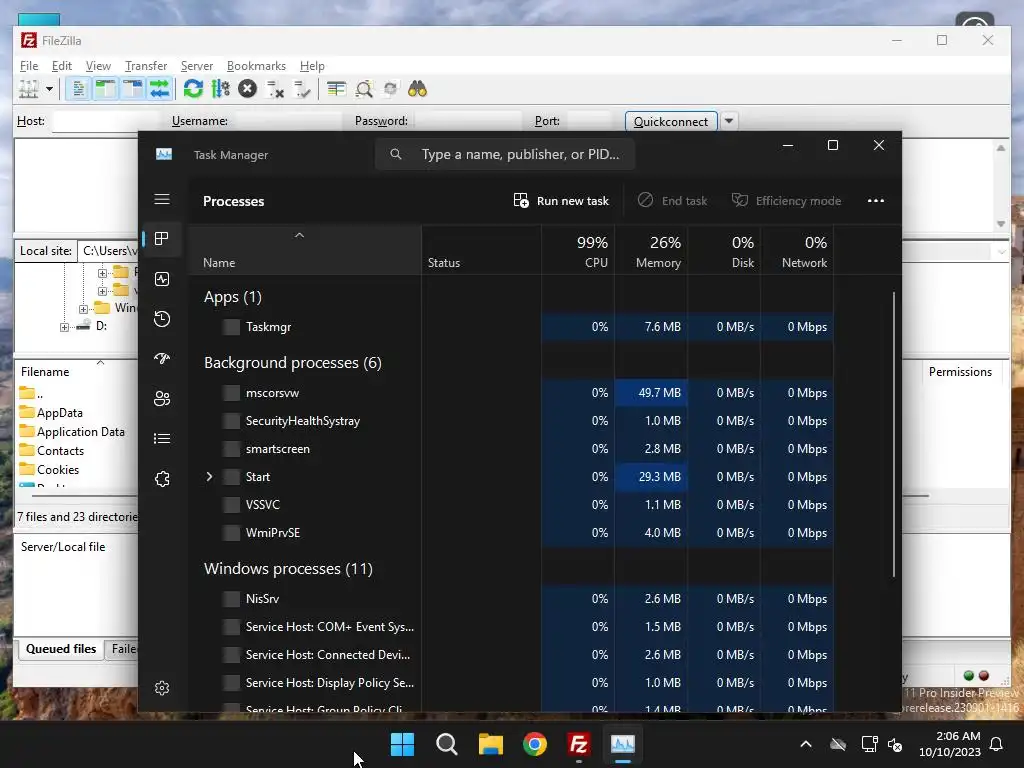
Task: Open FileZilla Server menu
Action: point(197,66)
